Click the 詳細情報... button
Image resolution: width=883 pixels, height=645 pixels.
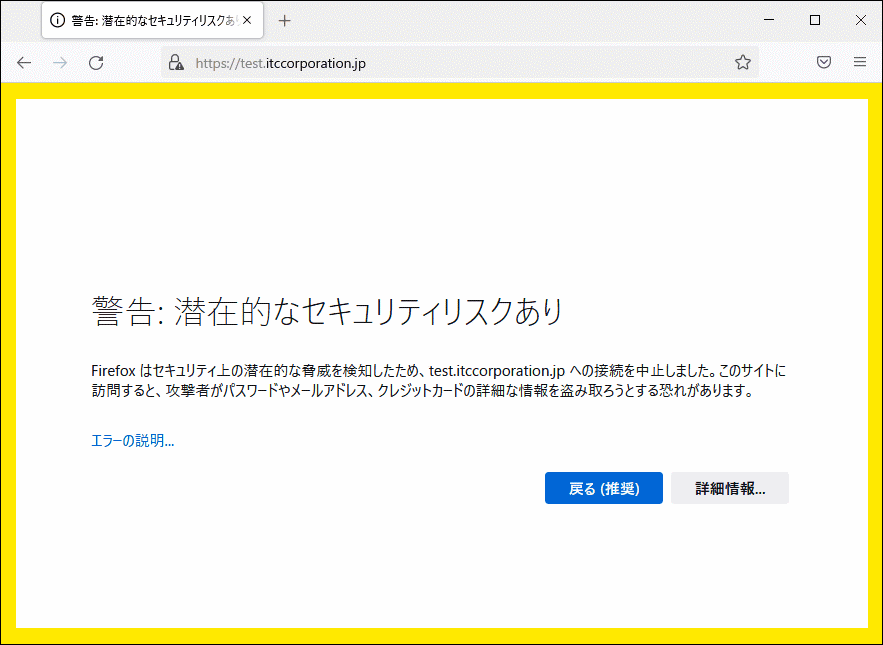[730, 488]
